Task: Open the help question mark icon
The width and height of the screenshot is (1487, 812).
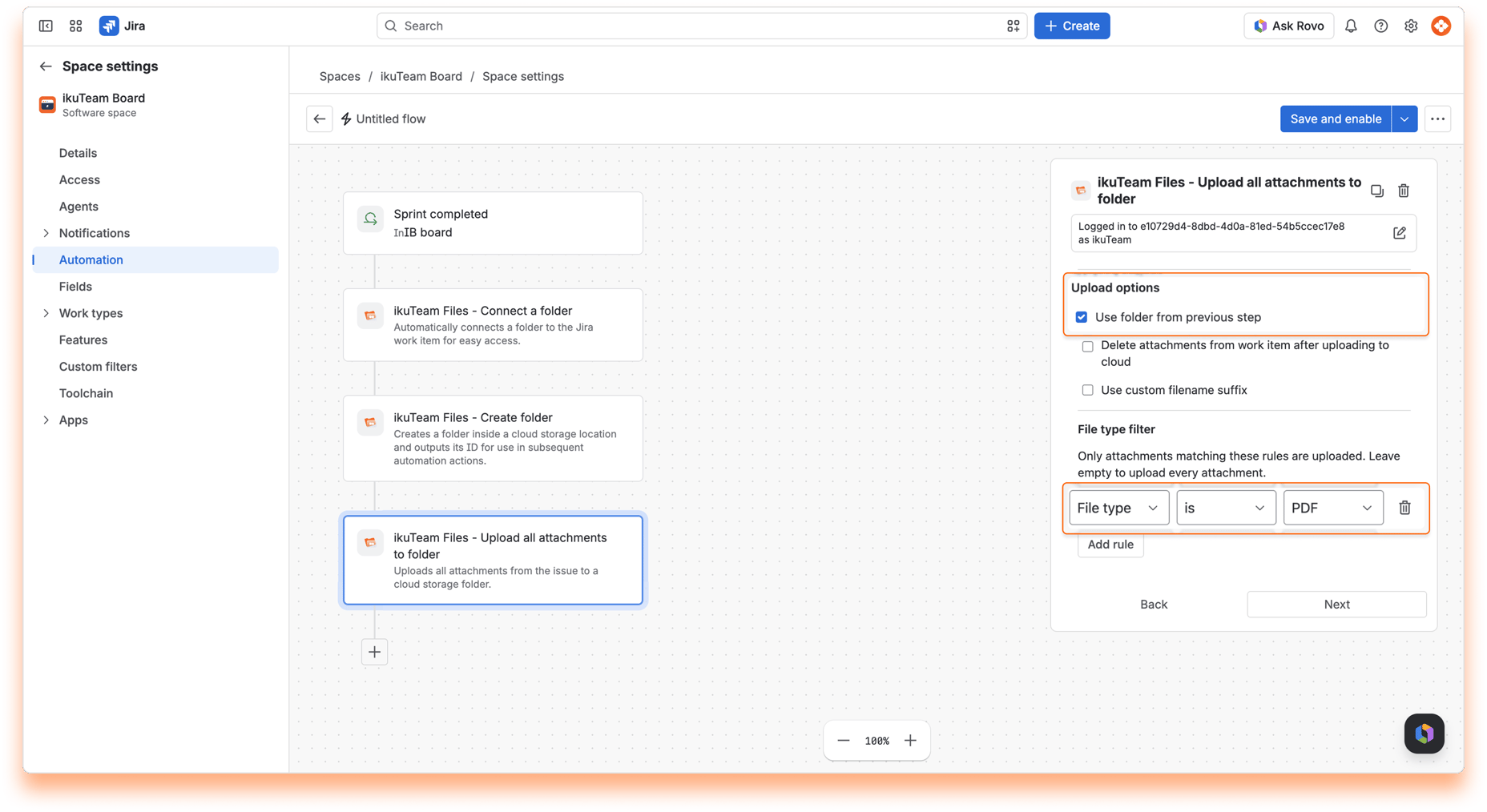Action: click(1380, 26)
